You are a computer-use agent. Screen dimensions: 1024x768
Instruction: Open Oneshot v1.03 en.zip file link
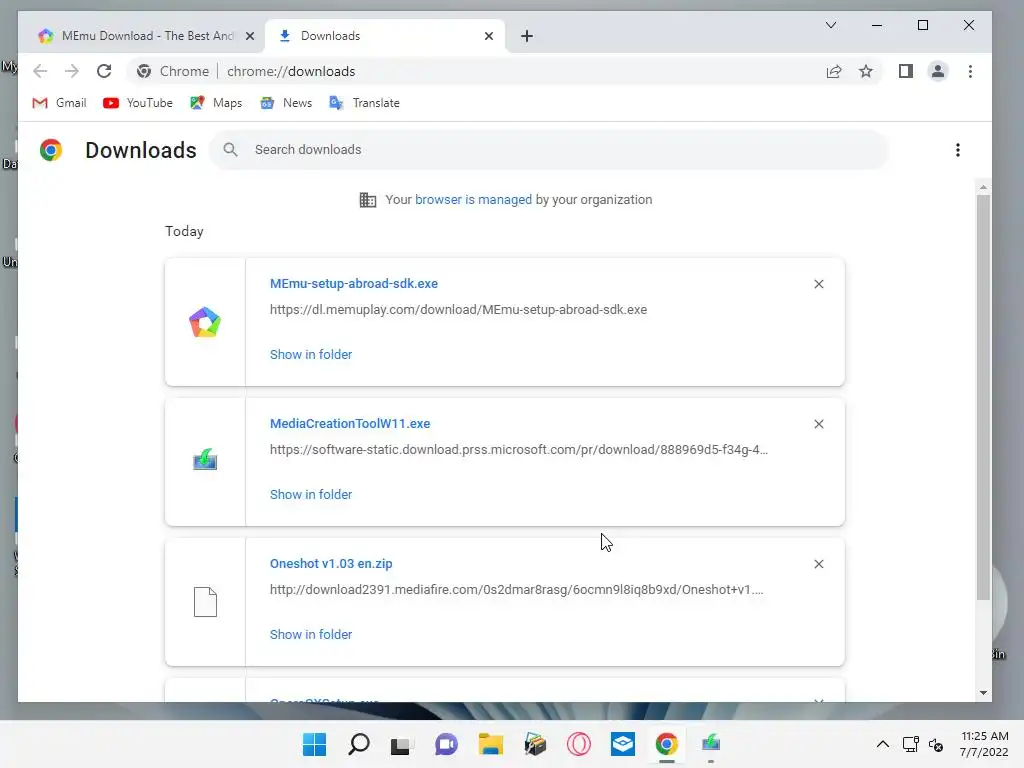[331, 564]
